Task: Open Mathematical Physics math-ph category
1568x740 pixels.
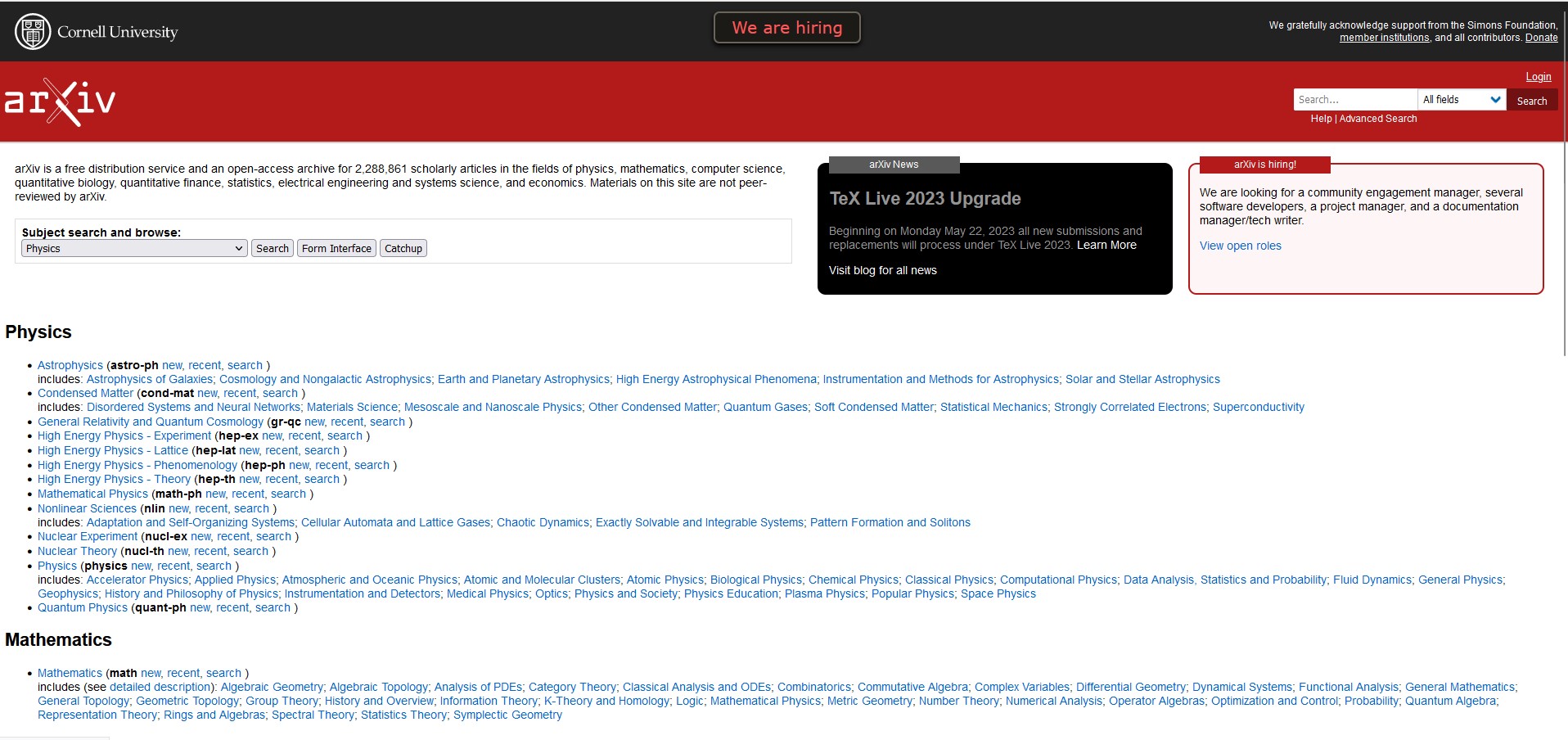Action: tap(92, 494)
